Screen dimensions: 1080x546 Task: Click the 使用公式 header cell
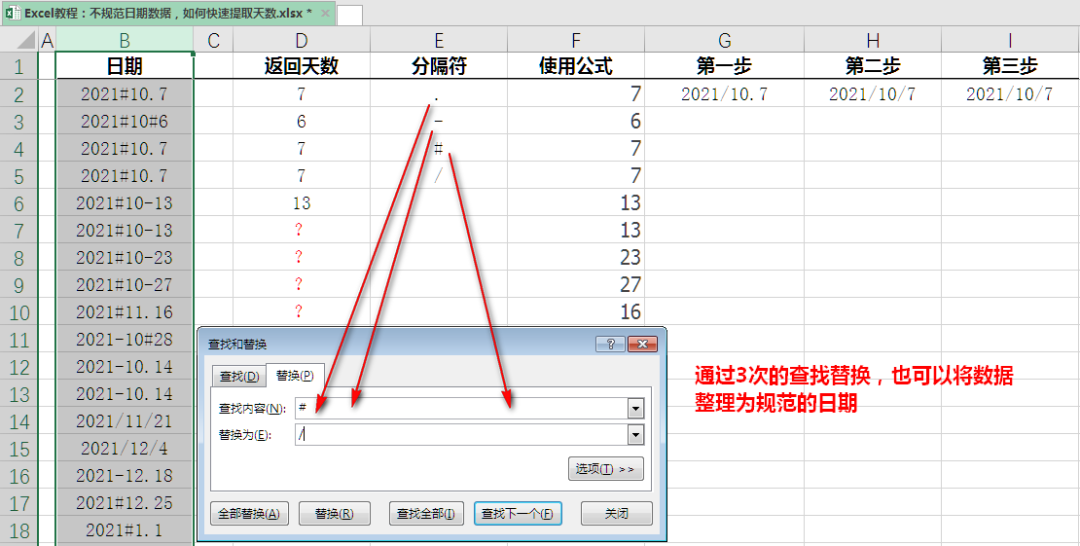coord(576,67)
